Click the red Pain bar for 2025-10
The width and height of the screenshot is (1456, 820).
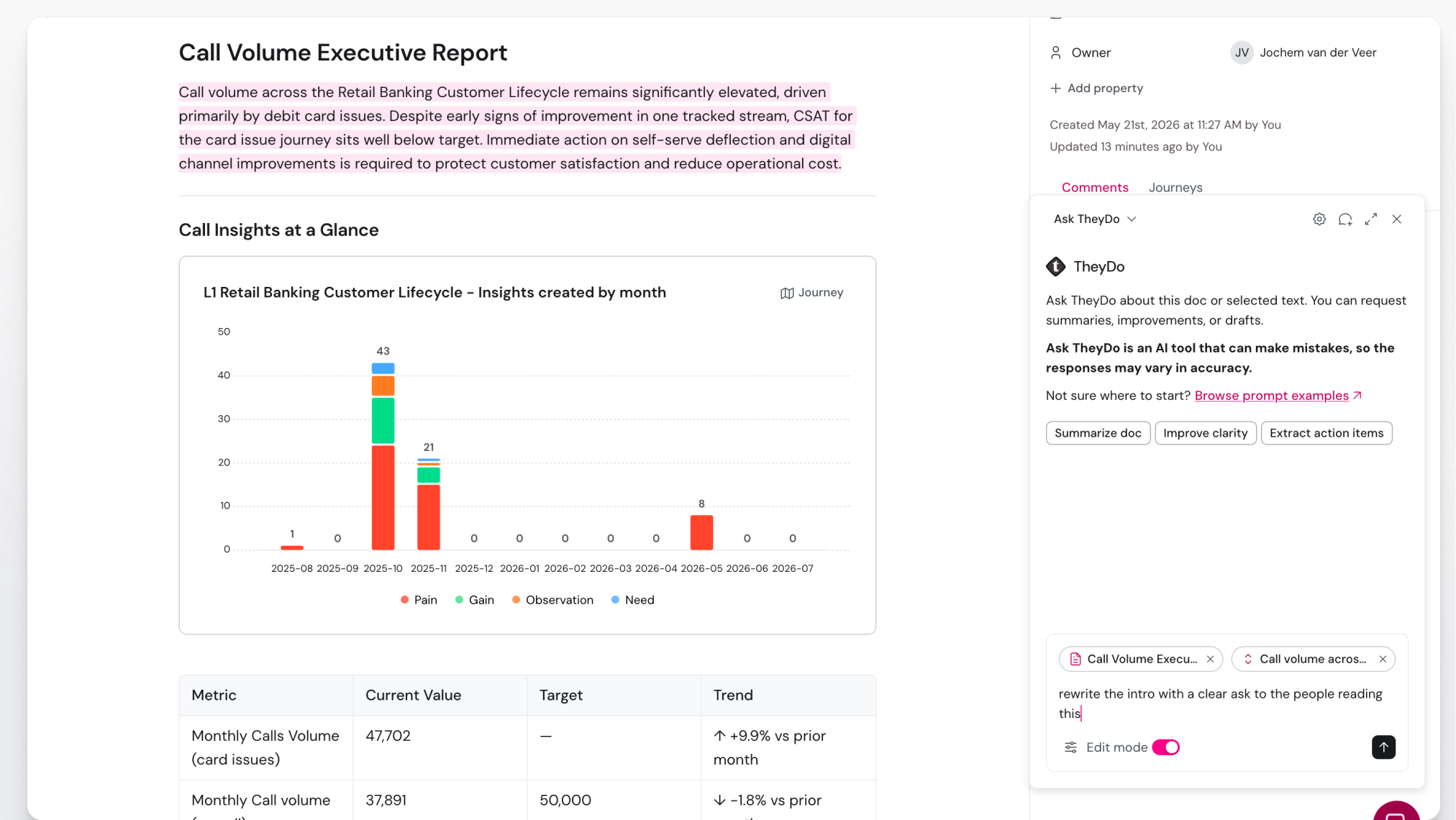(x=383, y=498)
